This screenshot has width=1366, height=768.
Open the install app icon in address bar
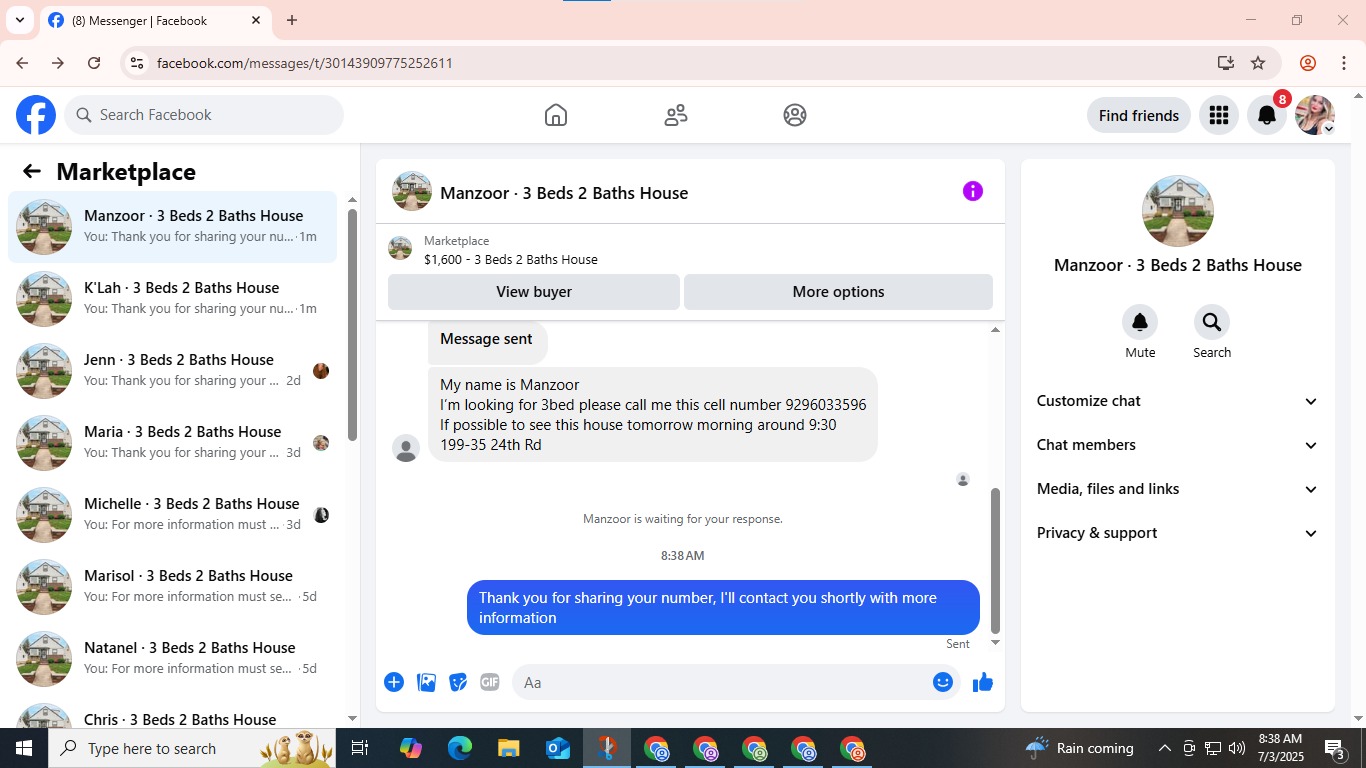coord(1226,63)
